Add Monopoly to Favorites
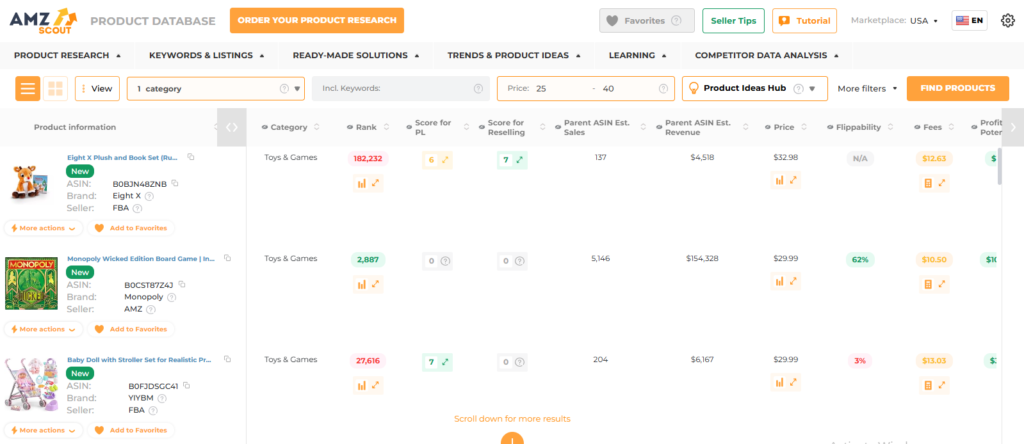This screenshot has width=1024, height=444. point(131,329)
